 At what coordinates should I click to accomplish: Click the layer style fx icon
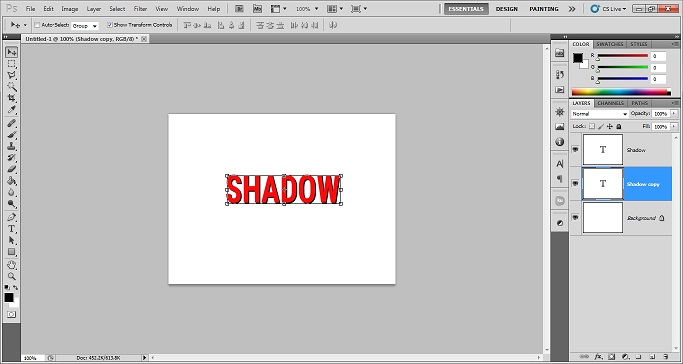click(x=599, y=357)
